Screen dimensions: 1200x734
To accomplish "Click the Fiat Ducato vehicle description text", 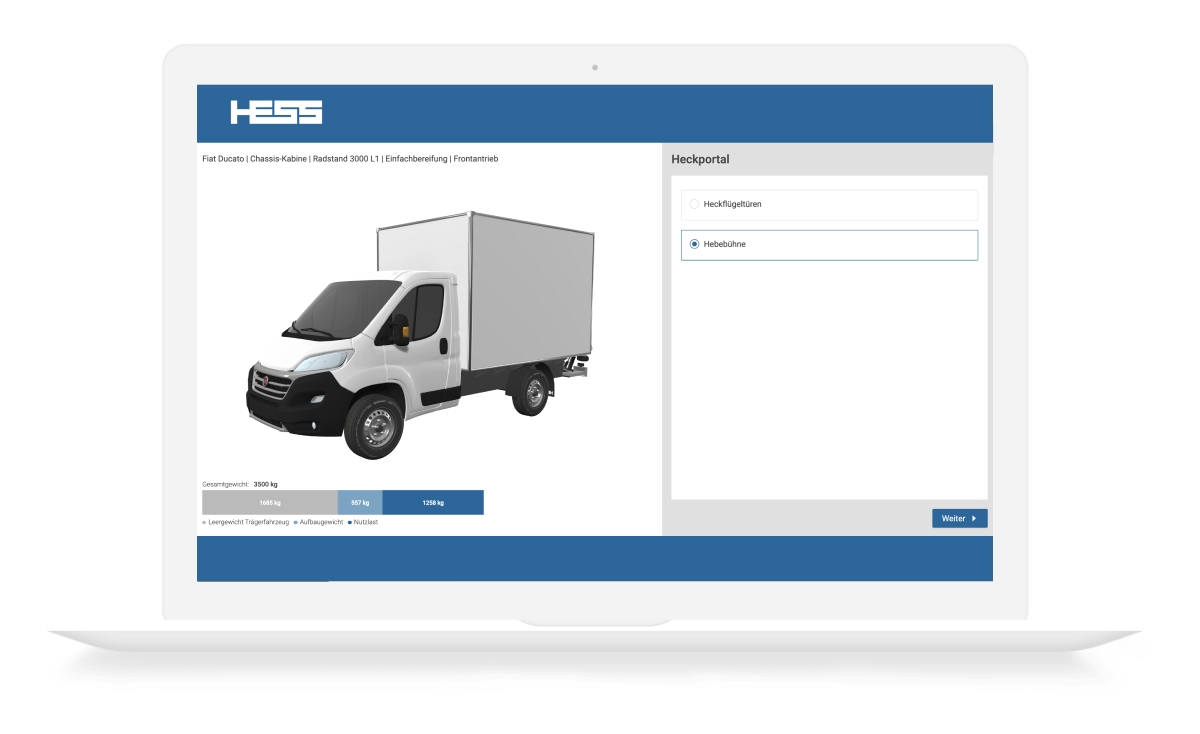I will [350, 159].
